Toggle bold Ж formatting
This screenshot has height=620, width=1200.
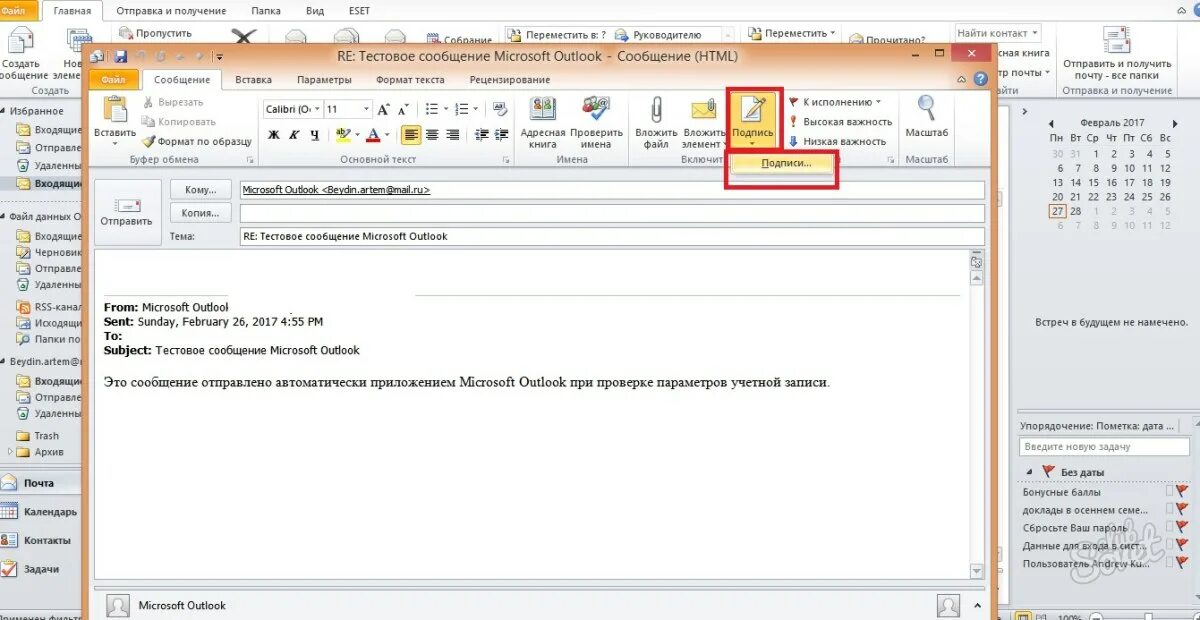pos(273,135)
